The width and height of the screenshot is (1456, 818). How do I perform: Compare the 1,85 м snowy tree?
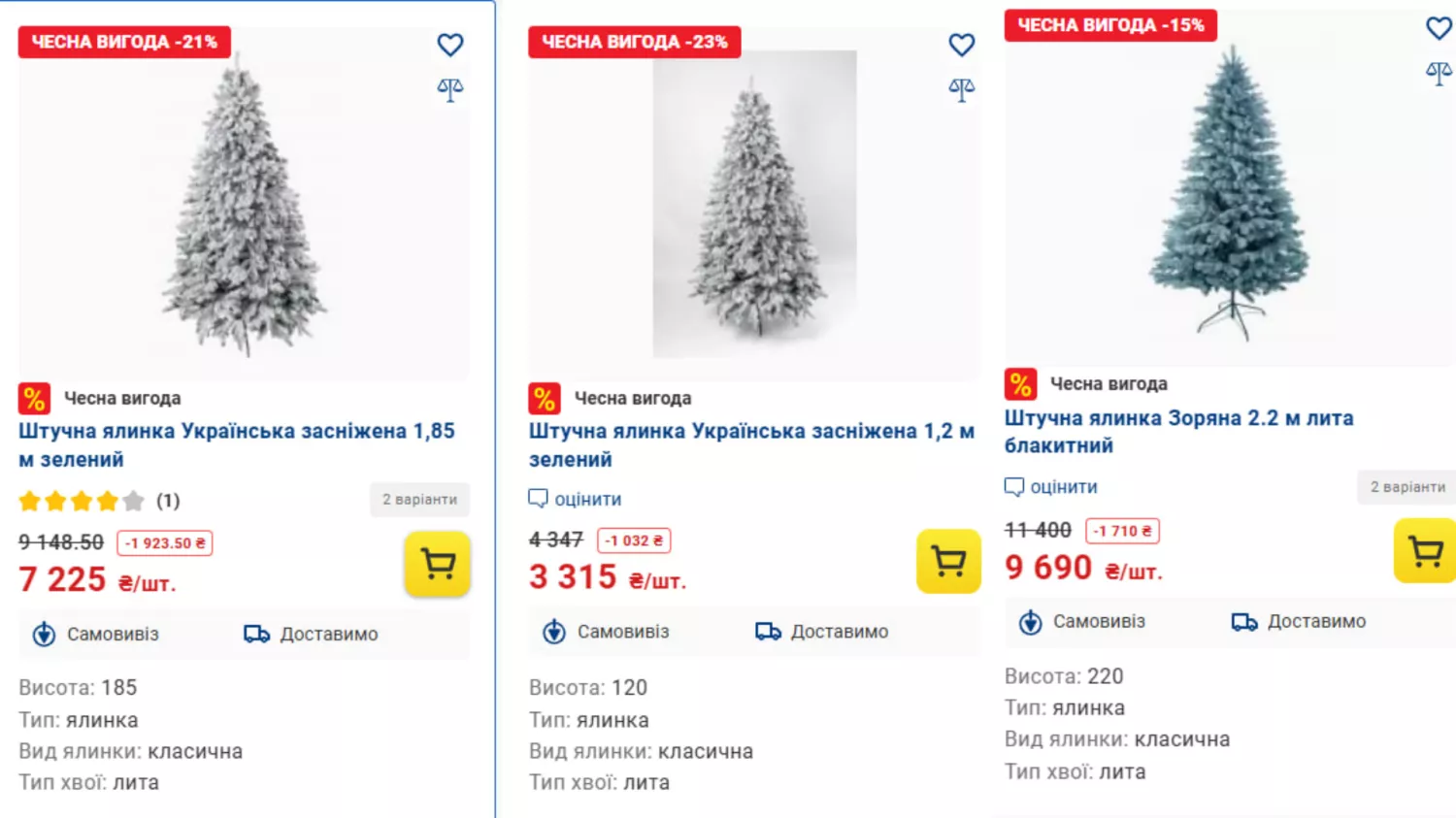coord(449,90)
